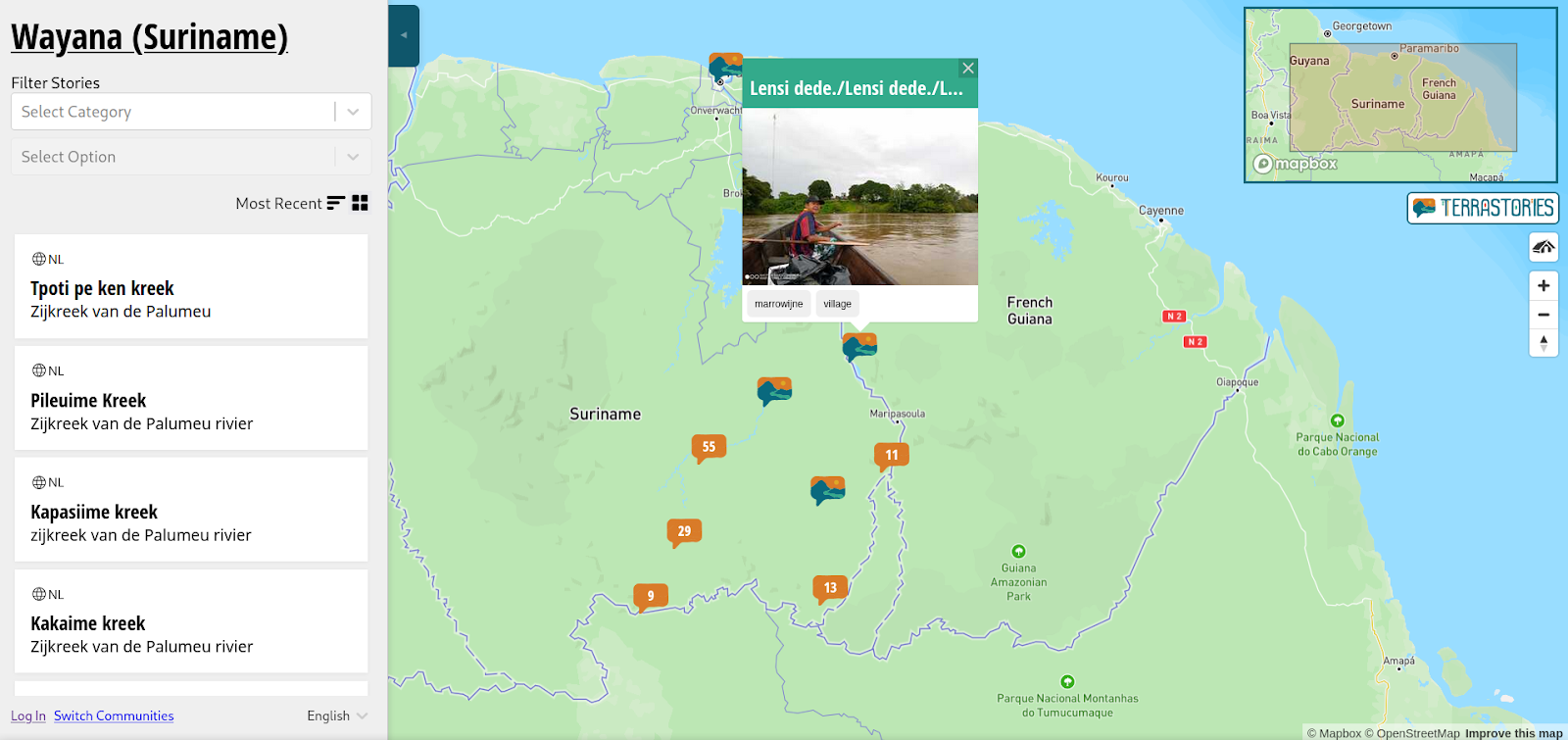Open cluster marker with 9 stories
Image resolution: width=1568 pixels, height=740 pixels.
tap(651, 597)
